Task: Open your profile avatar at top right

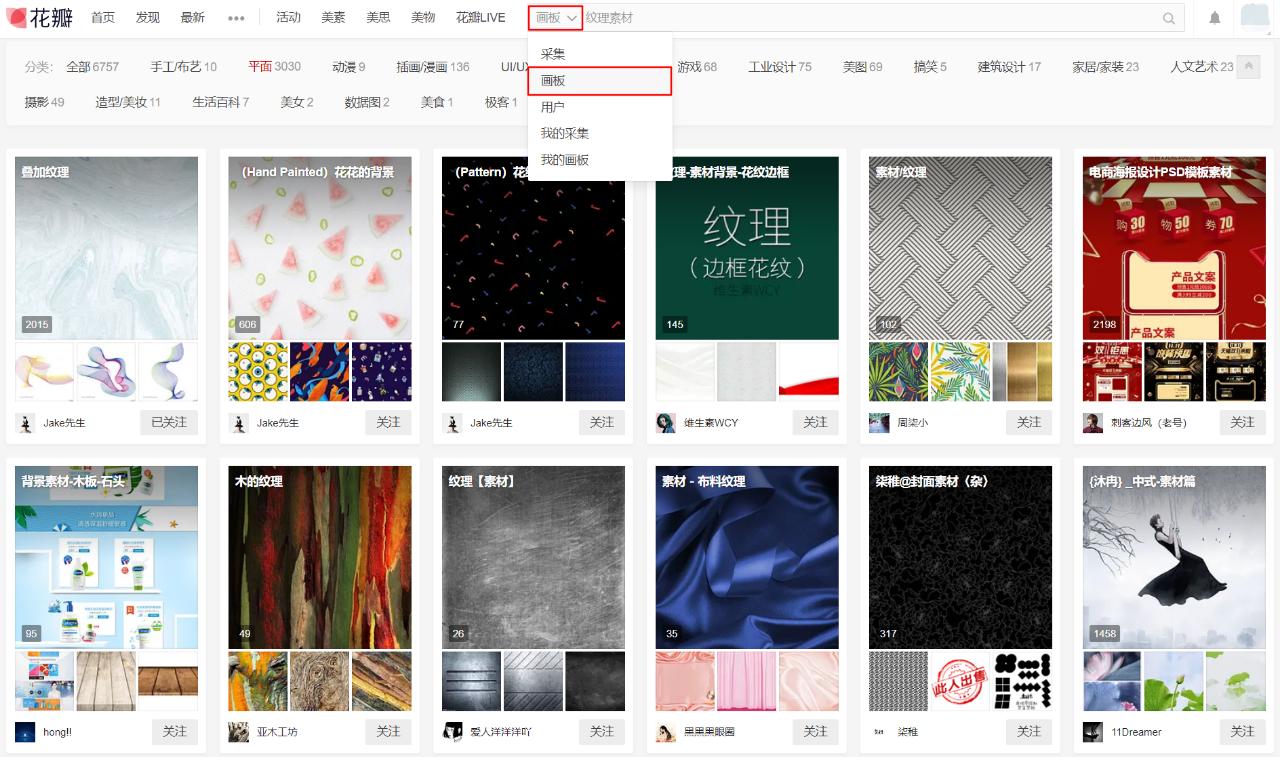Action: (x=1254, y=16)
